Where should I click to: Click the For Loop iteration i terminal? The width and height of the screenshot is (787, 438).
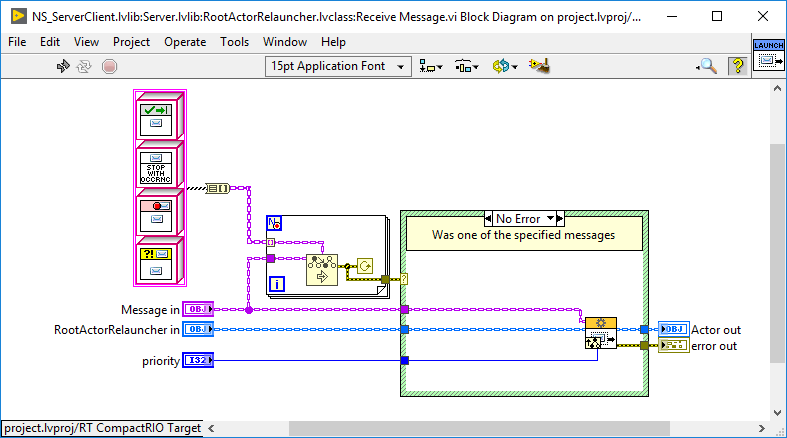277,284
